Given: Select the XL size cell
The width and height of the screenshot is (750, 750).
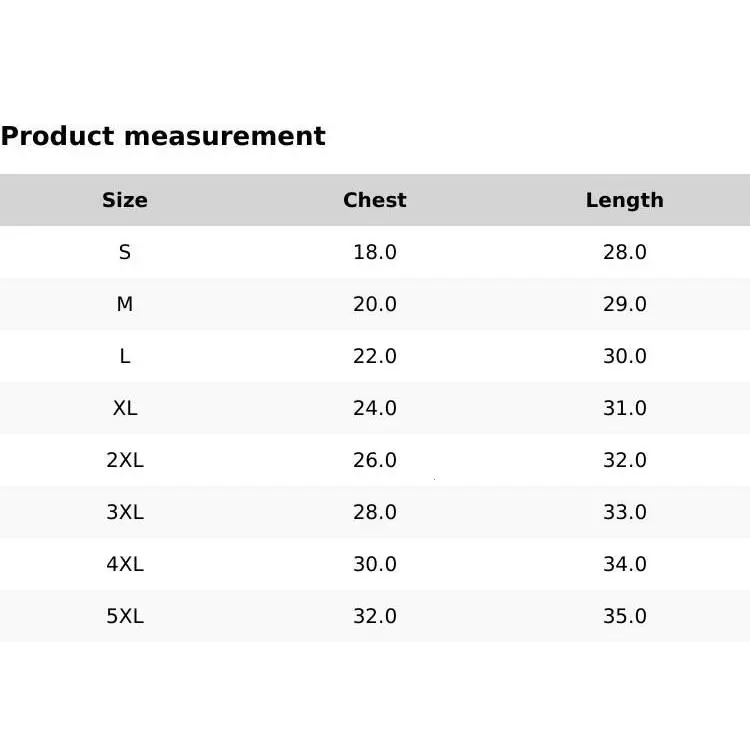Looking at the screenshot, I should (125, 408).
